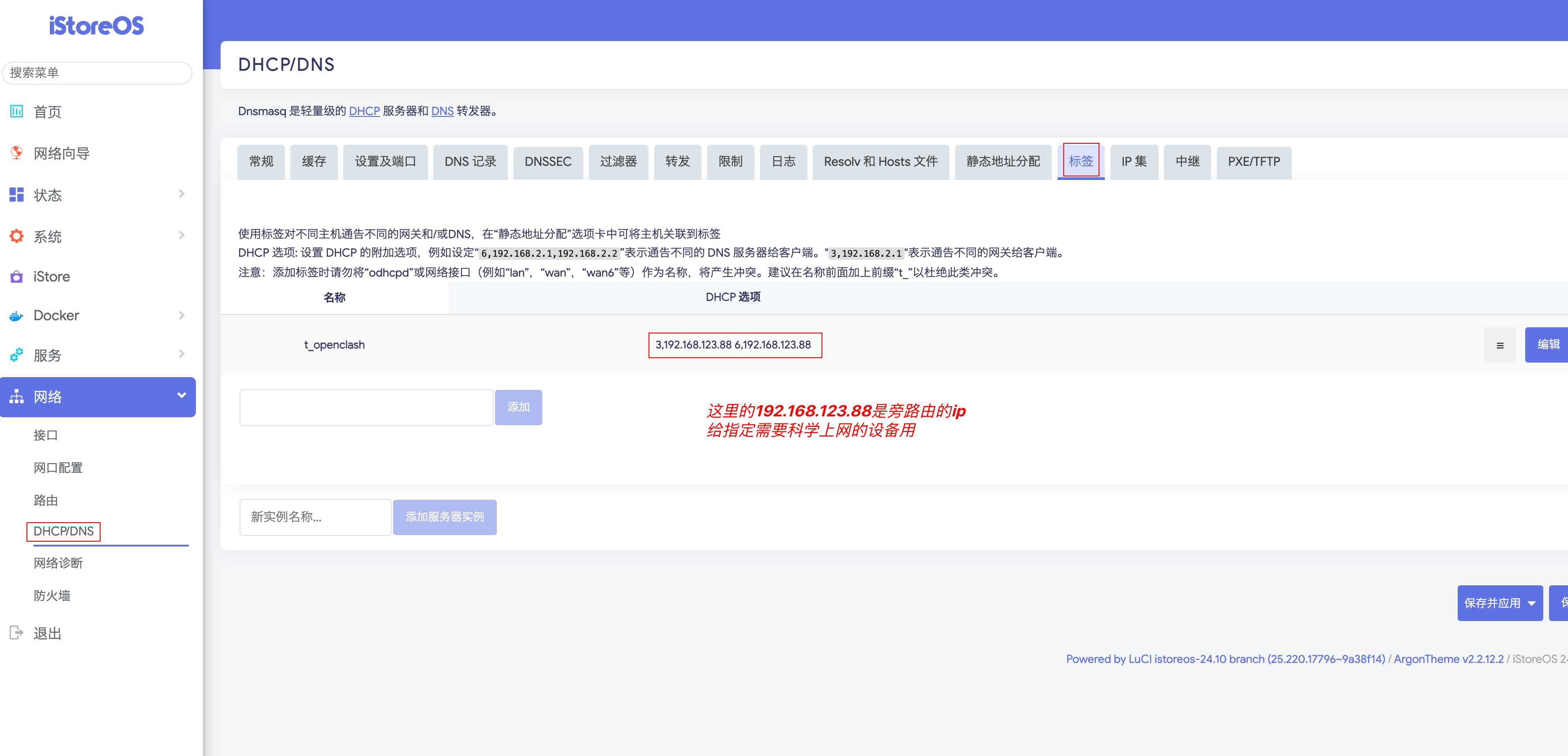Click the iStore bag icon

tap(16, 277)
